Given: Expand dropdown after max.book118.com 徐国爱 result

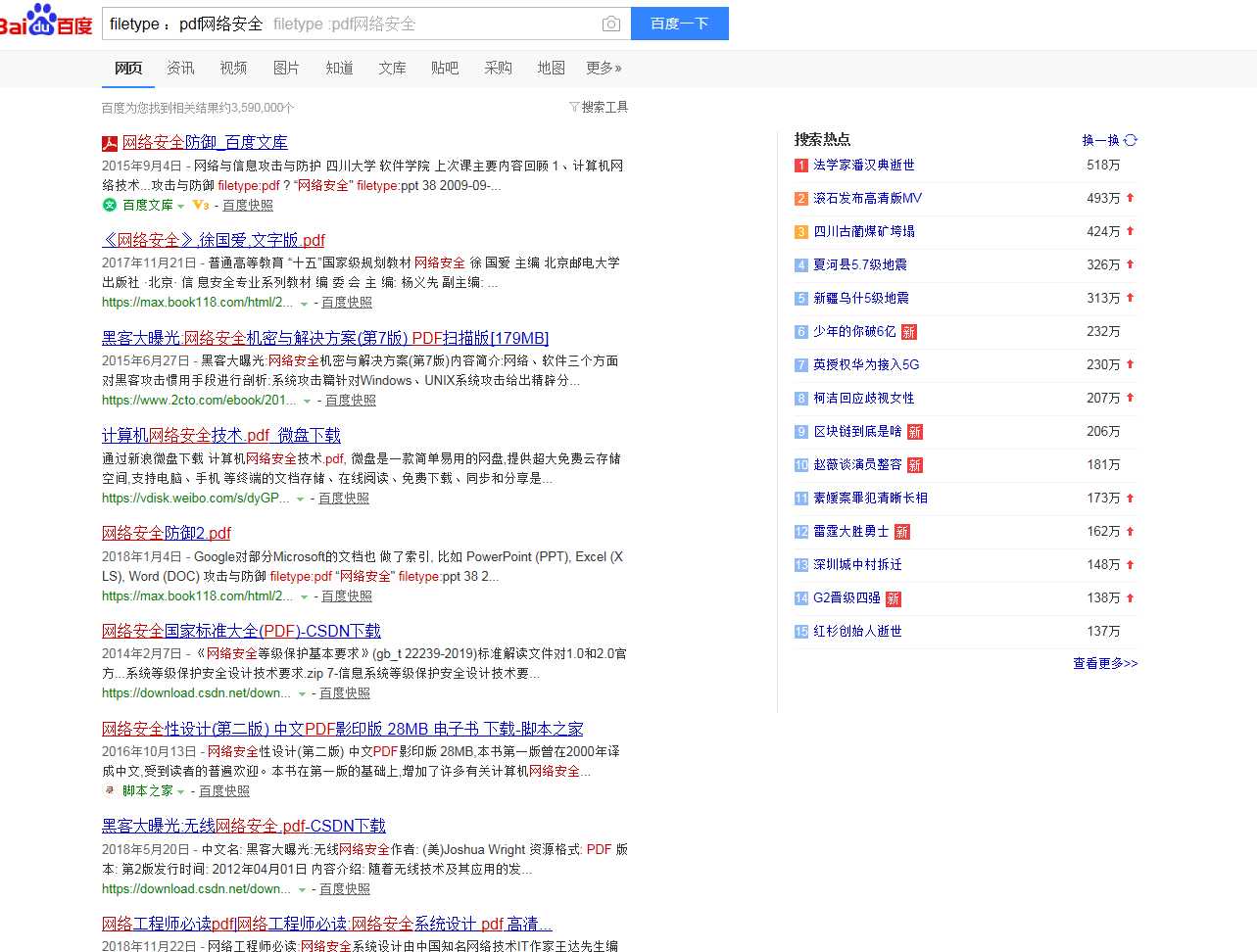Looking at the screenshot, I should tap(304, 304).
